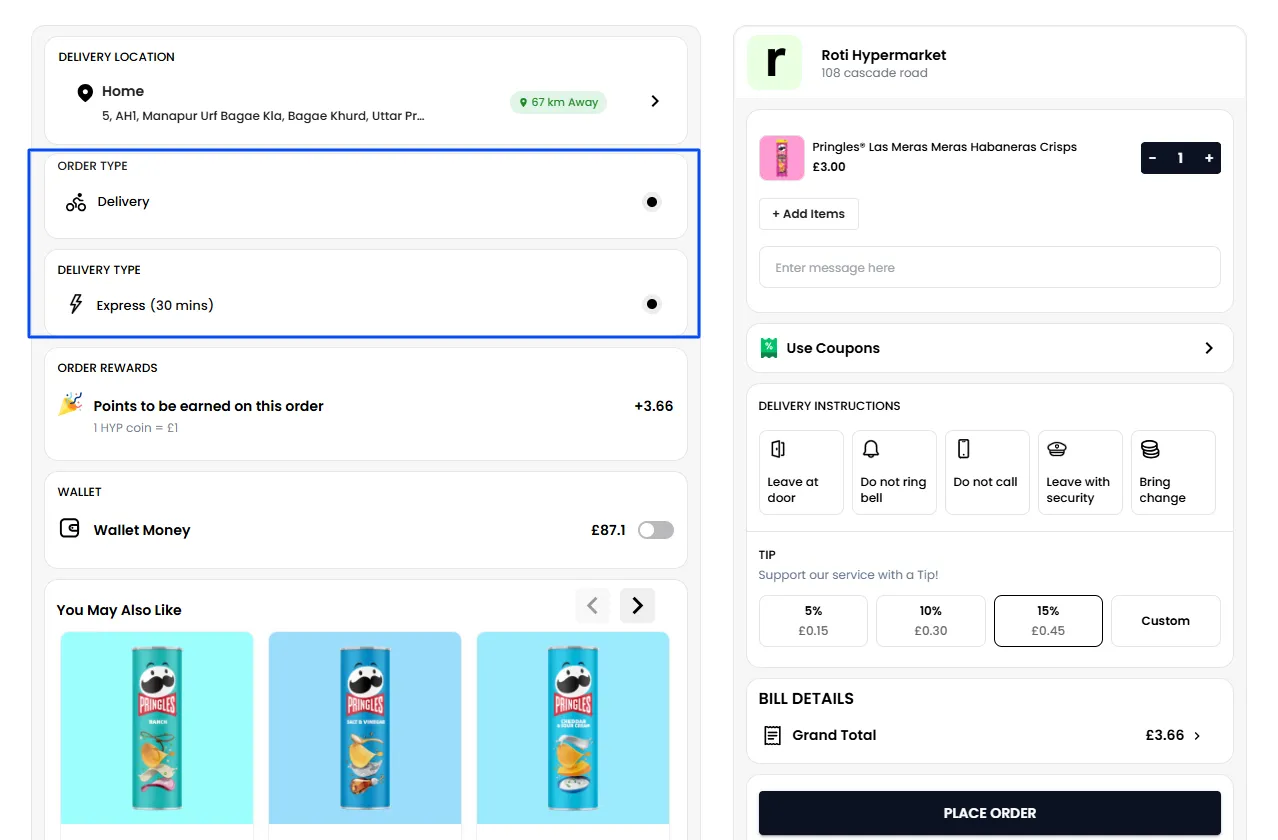Click the 1 HYP coin = £1 text
The height and width of the screenshot is (840, 1278).
(x=136, y=428)
